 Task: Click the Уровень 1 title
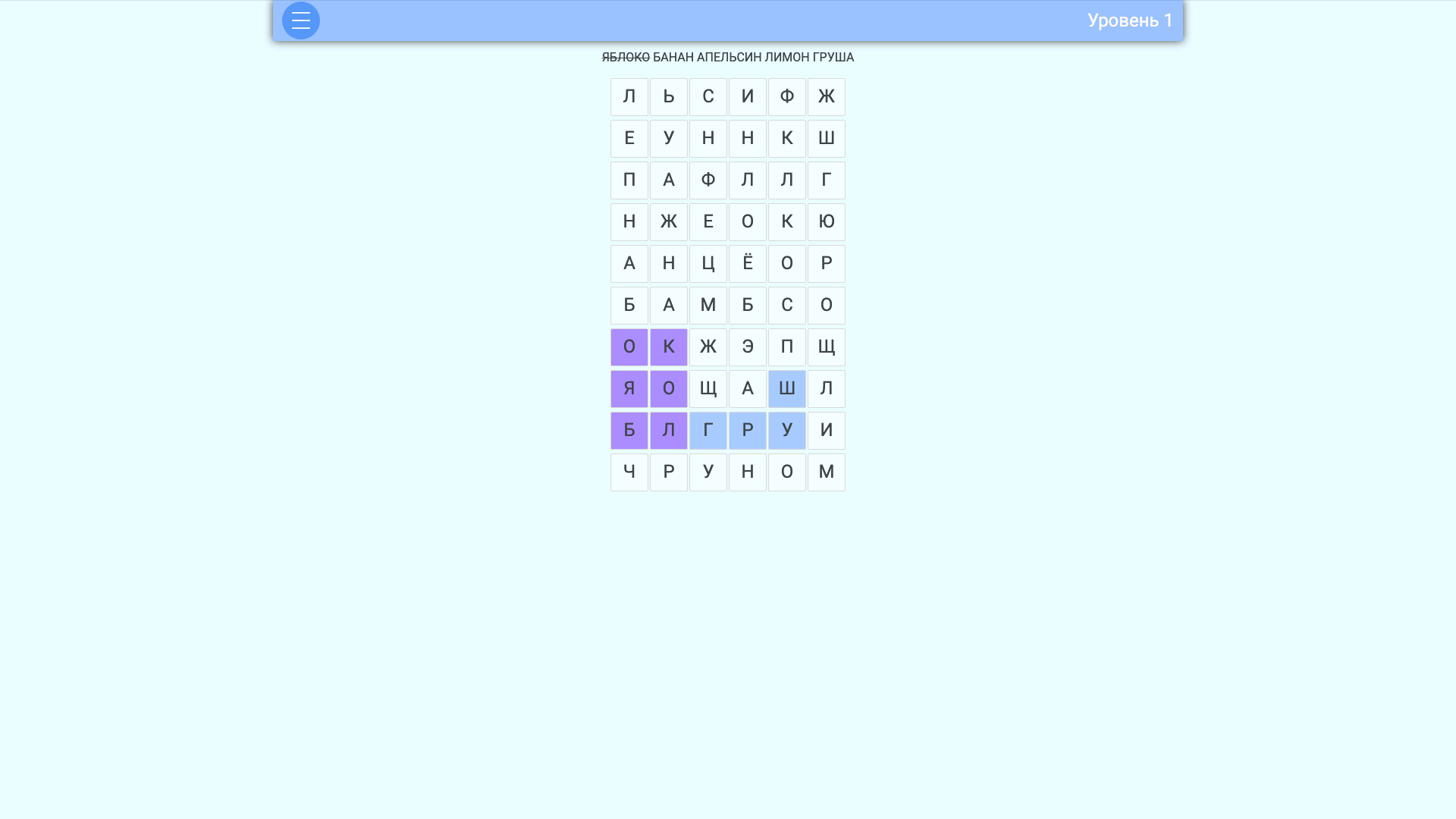pyautogui.click(x=1131, y=20)
